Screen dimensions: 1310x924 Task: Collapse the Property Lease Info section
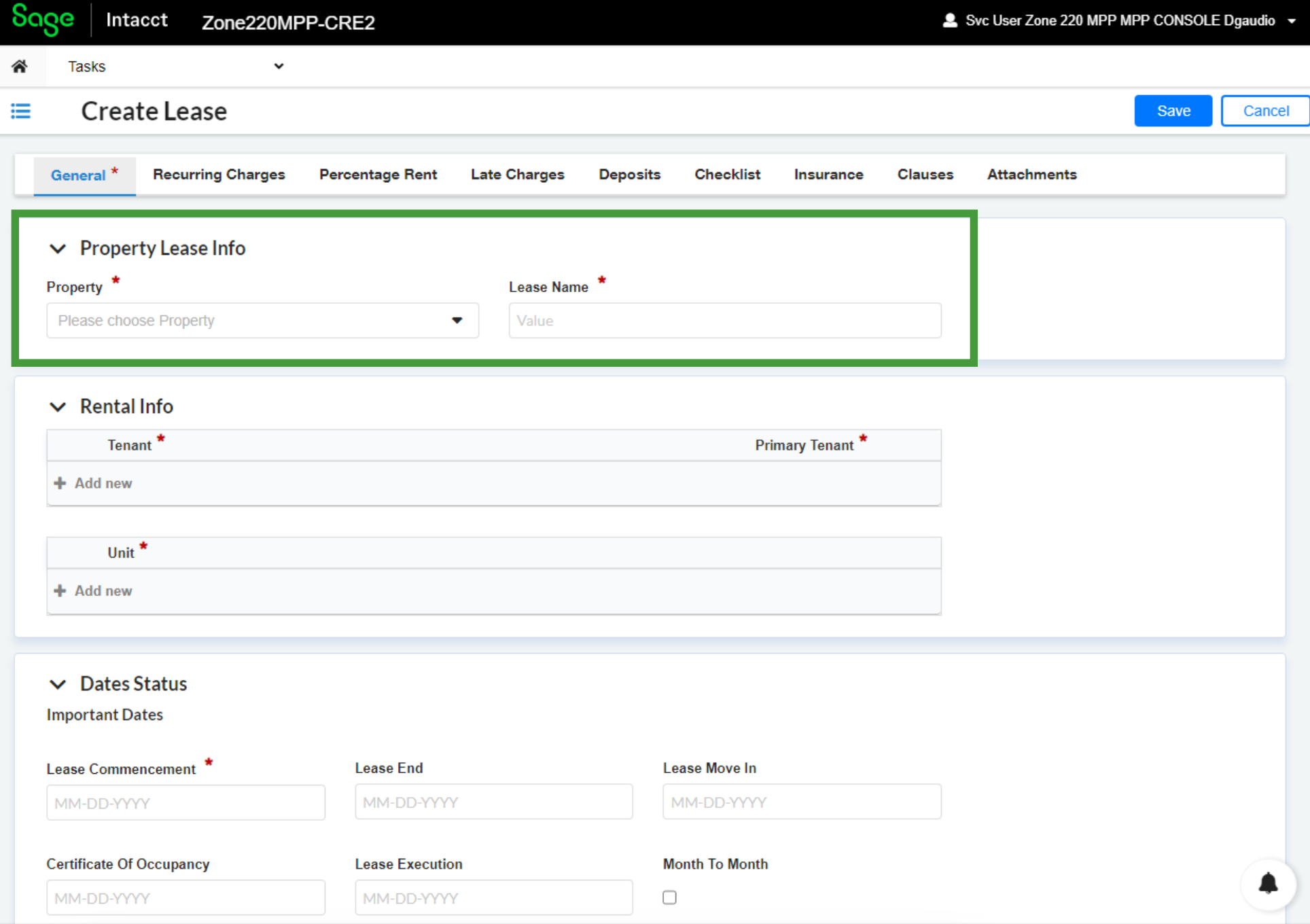point(58,249)
